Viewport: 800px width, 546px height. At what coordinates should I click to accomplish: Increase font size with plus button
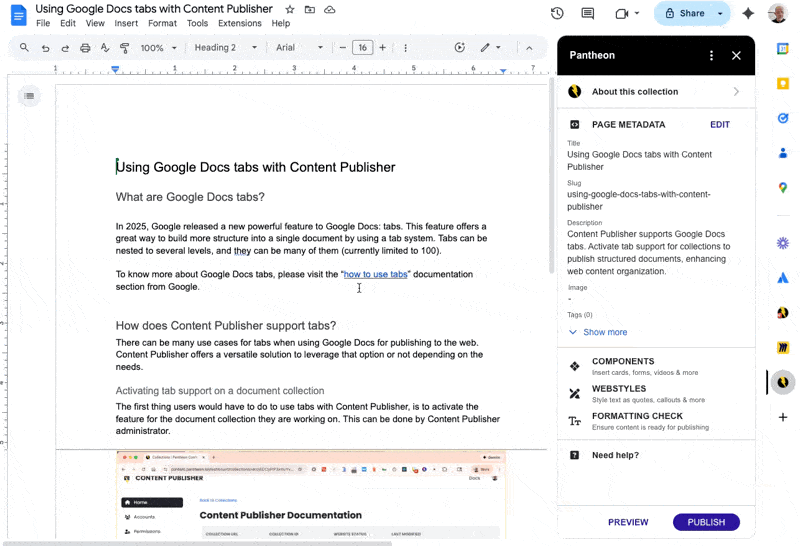(x=382, y=48)
